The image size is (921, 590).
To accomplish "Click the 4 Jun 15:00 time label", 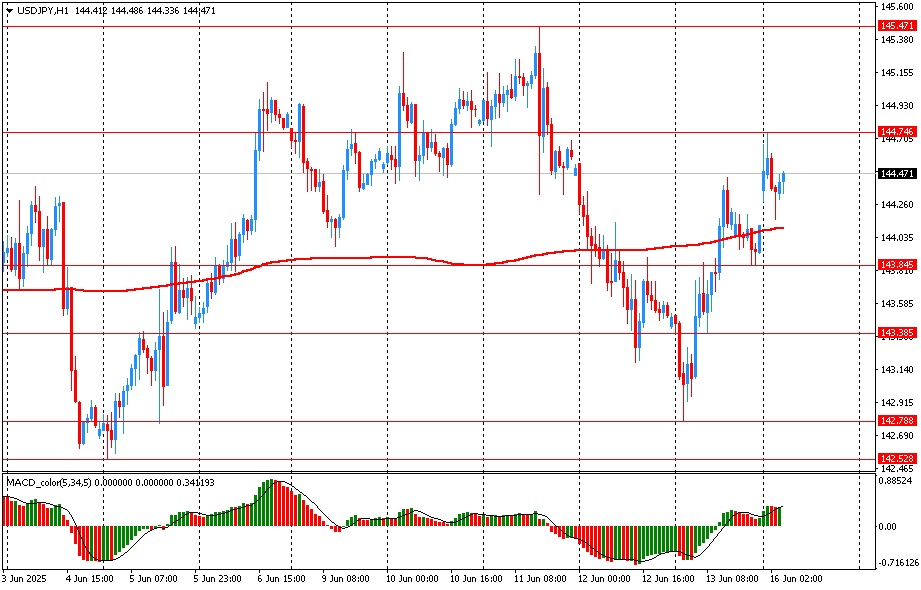I will 90,578.
